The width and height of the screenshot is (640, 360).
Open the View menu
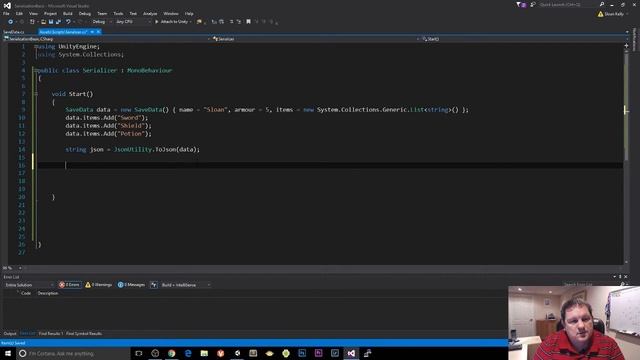coord(33,13)
